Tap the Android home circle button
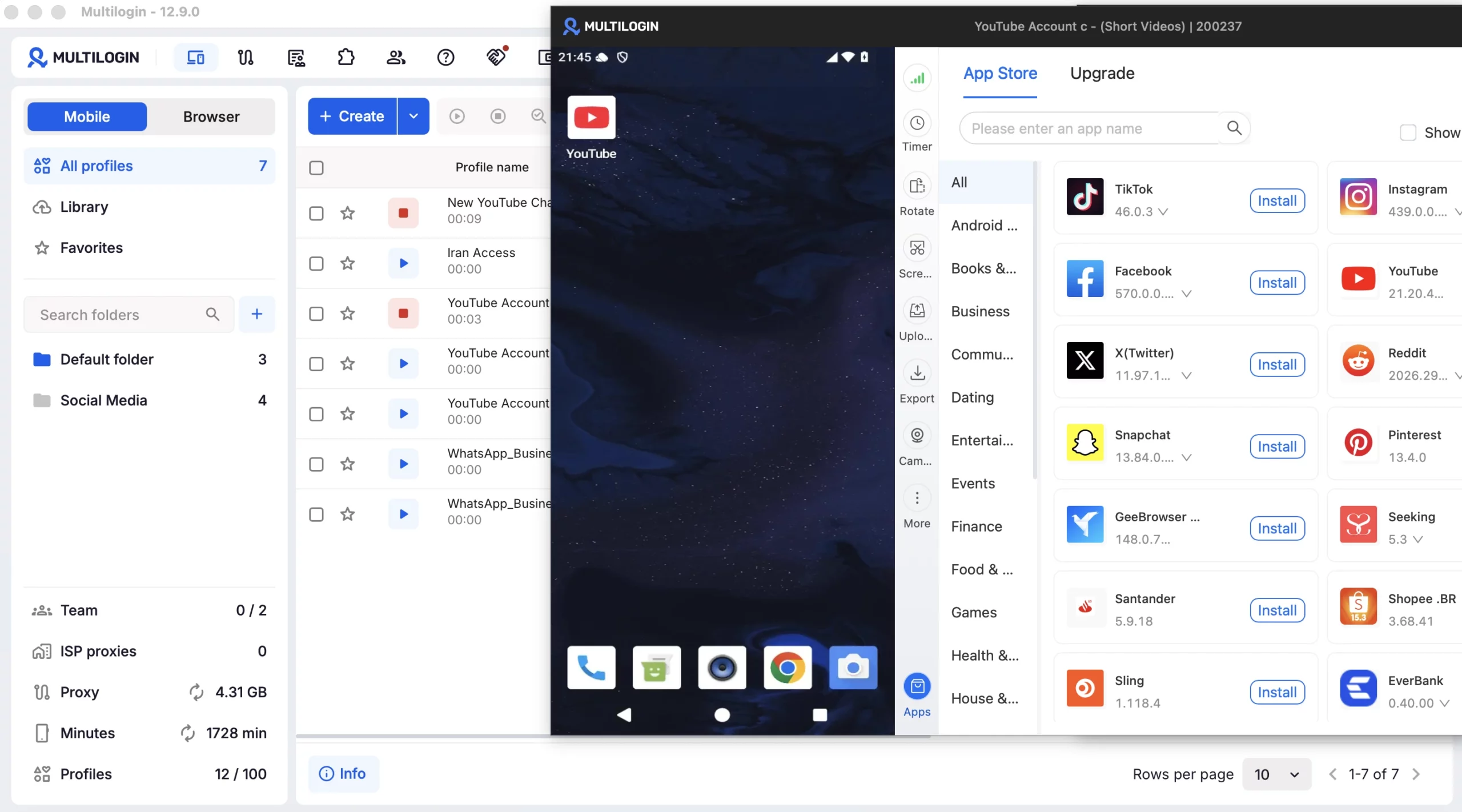This screenshot has height=812, width=1462. [x=722, y=714]
